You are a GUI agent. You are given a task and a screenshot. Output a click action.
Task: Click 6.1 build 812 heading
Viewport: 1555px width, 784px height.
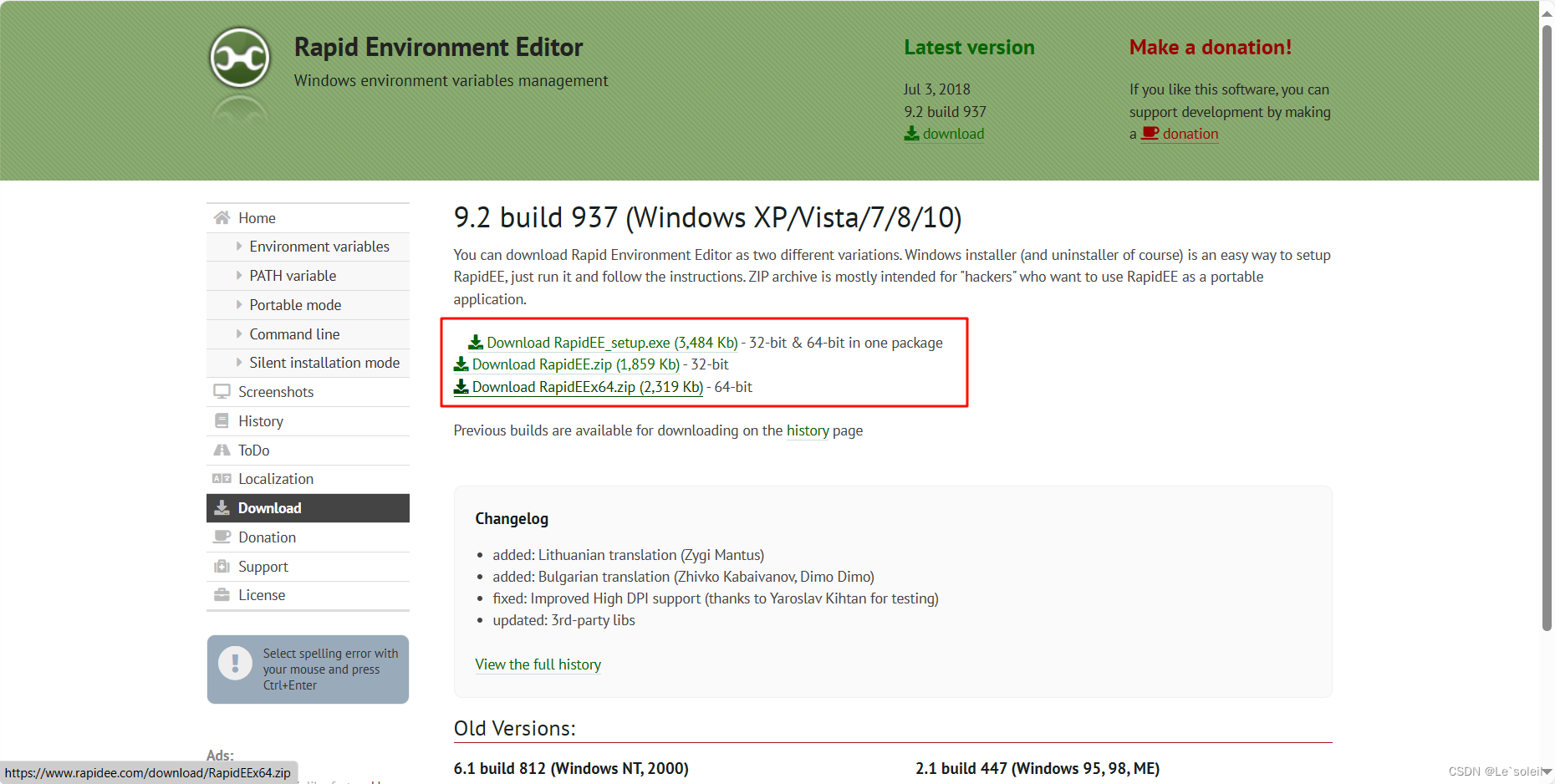pos(571,768)
